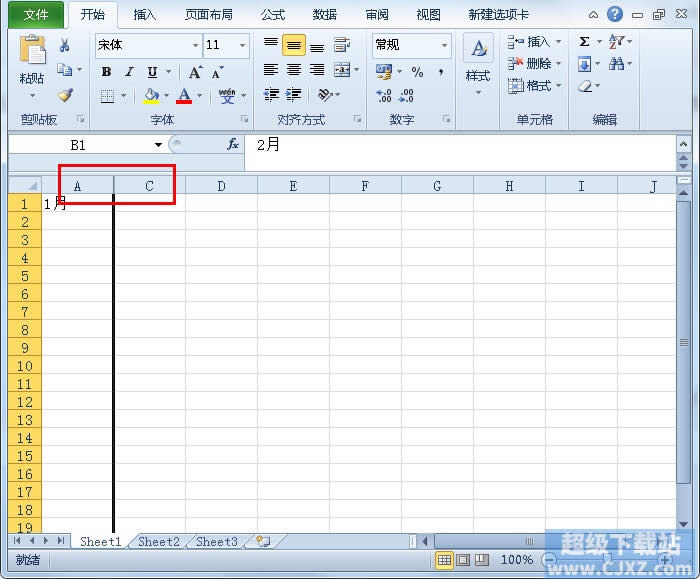Click the text Orientation icon
This screenshot has height=579, width=700.
(325, 95)
